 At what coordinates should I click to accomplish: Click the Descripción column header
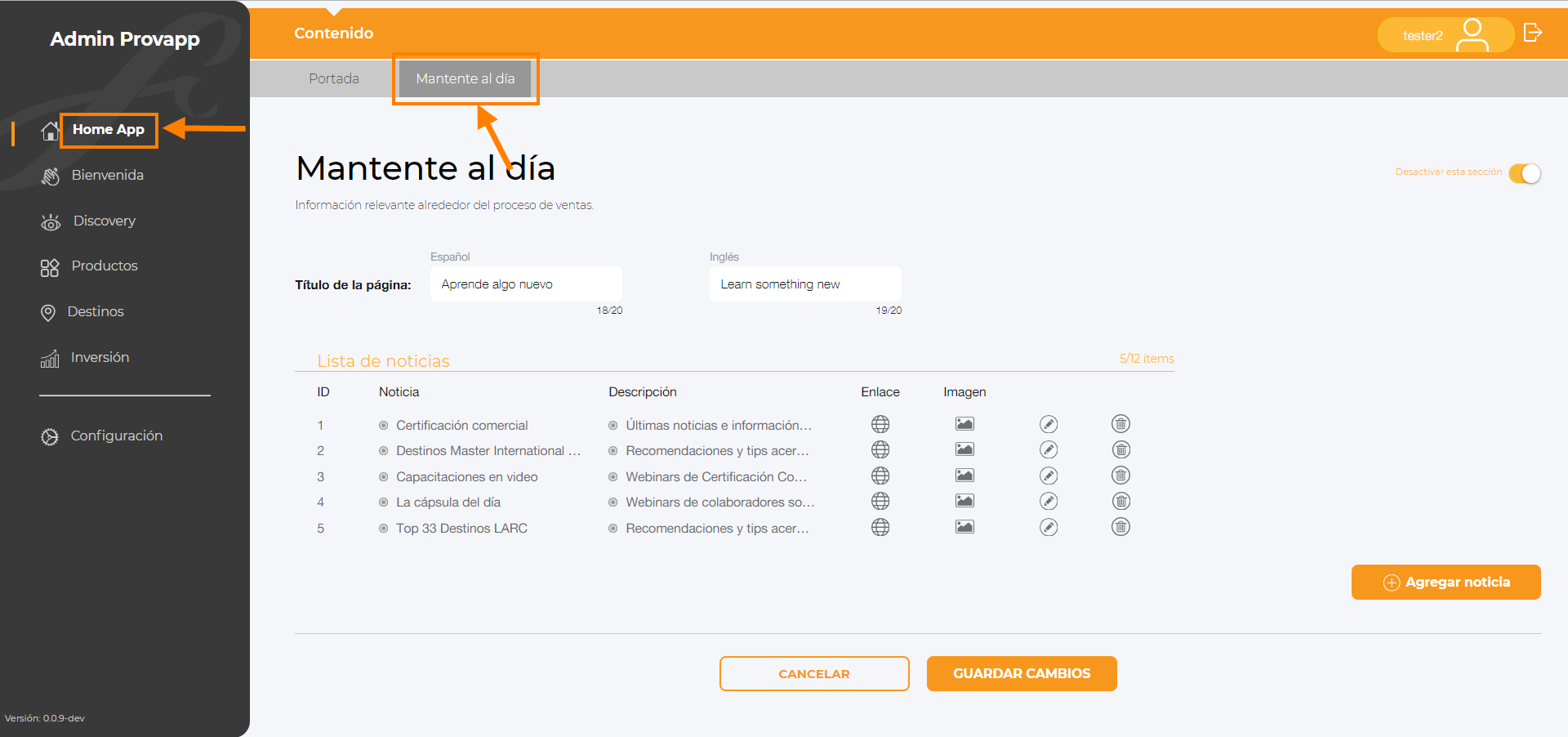pos(643,392)
